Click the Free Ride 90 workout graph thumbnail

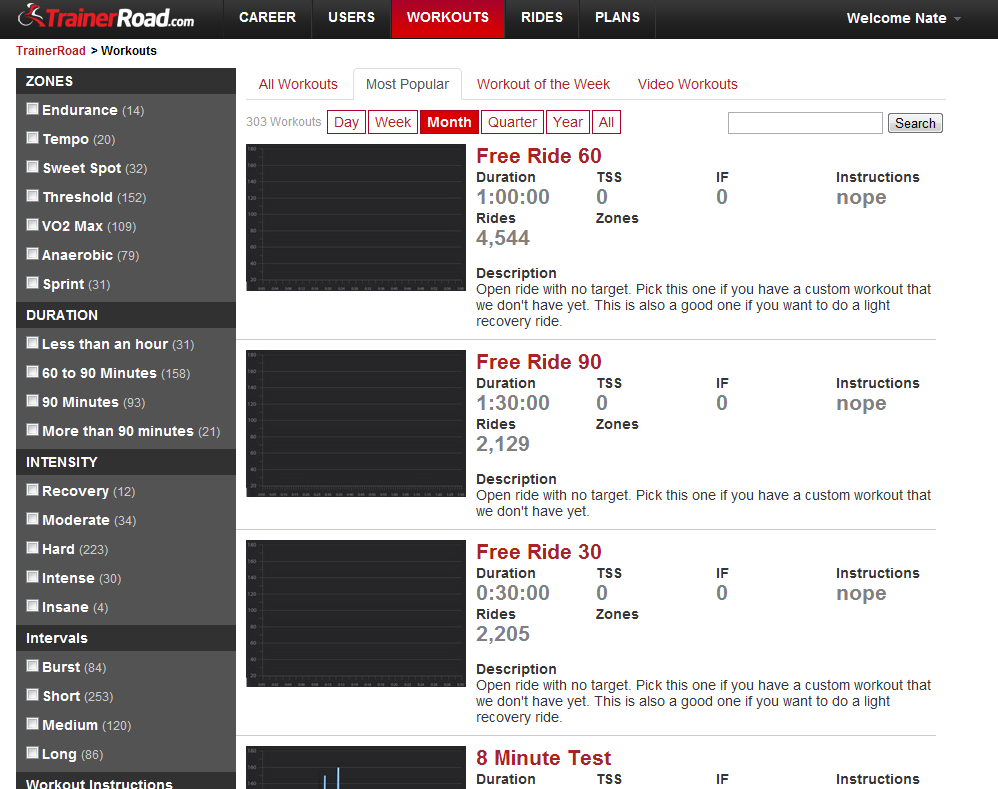[x=356, y=424]
